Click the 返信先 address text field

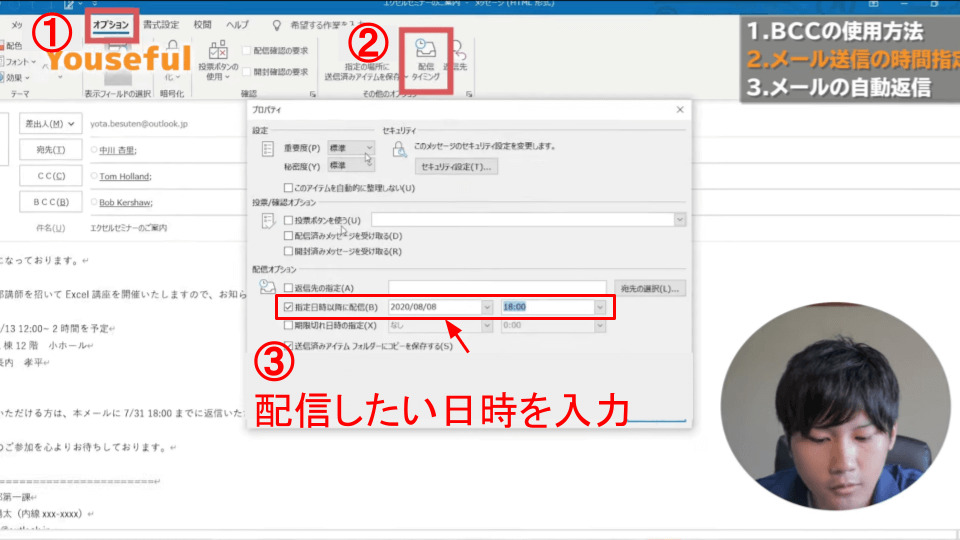tap(497, 288)
